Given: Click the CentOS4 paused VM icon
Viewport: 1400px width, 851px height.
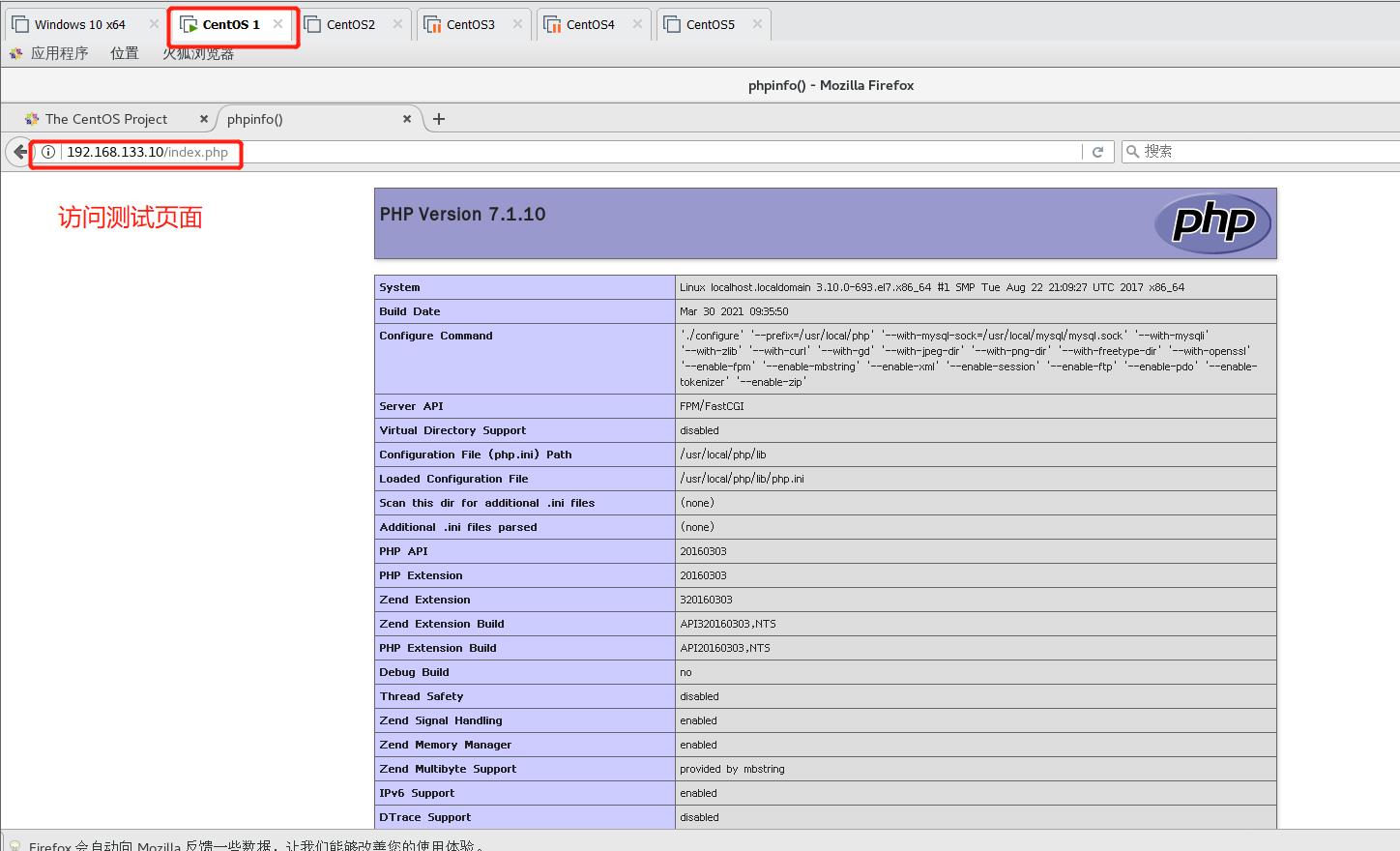Looking at the screenshot, I should click(x=552, y=24).
